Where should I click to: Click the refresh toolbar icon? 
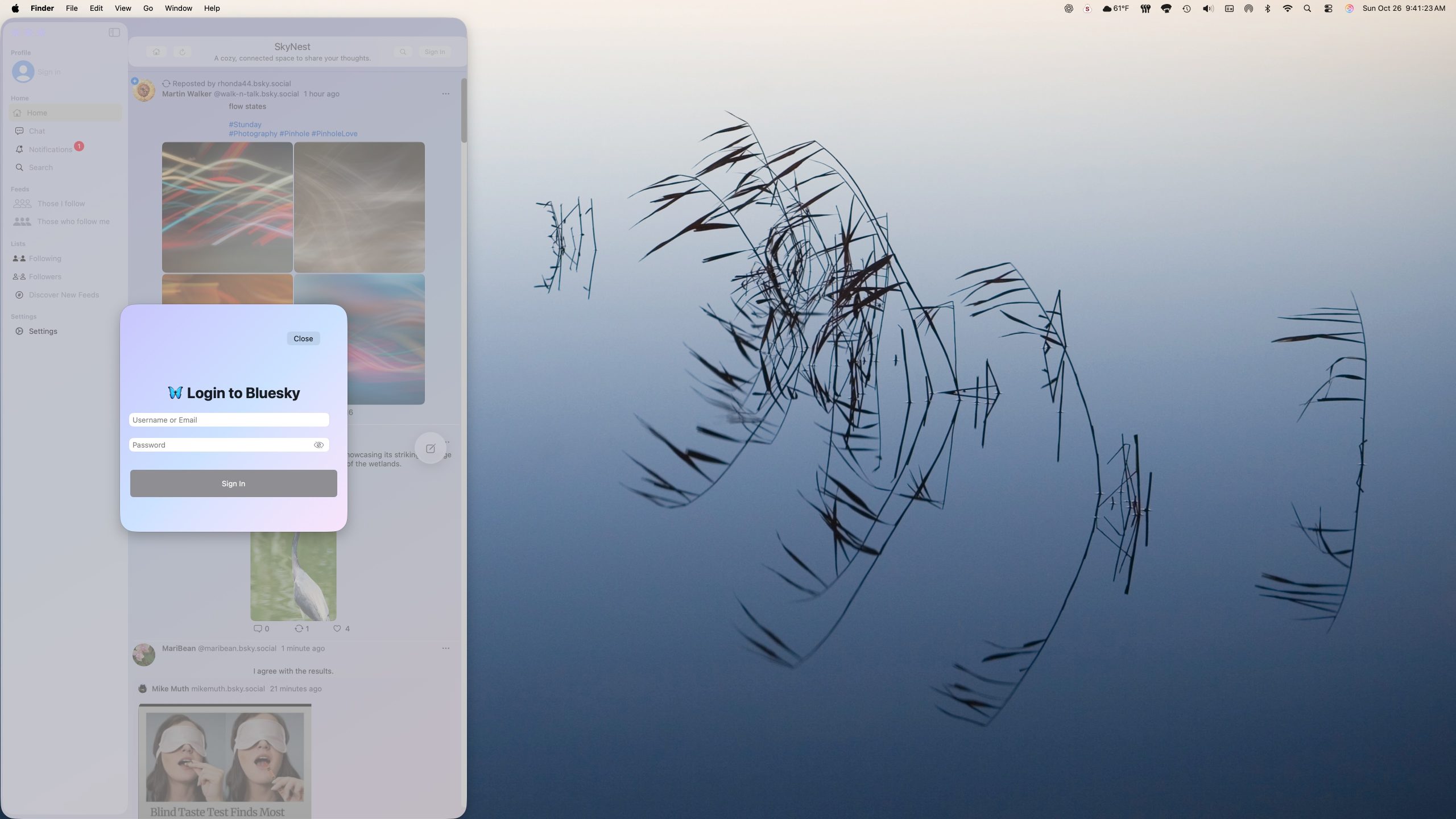[x=183, y=52]
